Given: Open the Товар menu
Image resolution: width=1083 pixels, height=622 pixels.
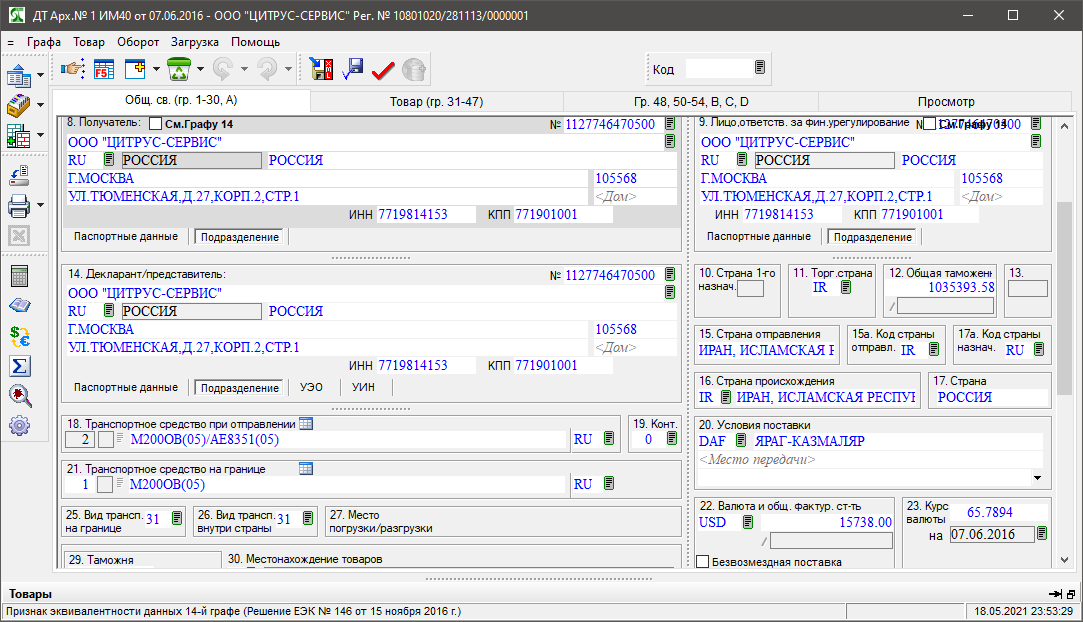Looking at the screenshot, I should (x=89, y=42).
